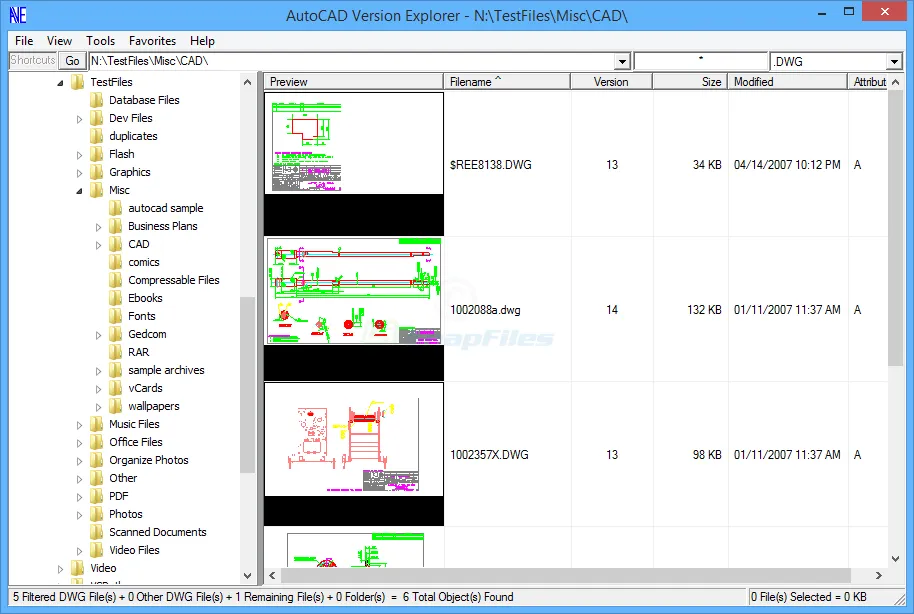Image resolution: width=914 pixels, height=614 pixels.
Task: Select the Database Files folder icon
Action: pyautogui.click(x=97, y=100)
